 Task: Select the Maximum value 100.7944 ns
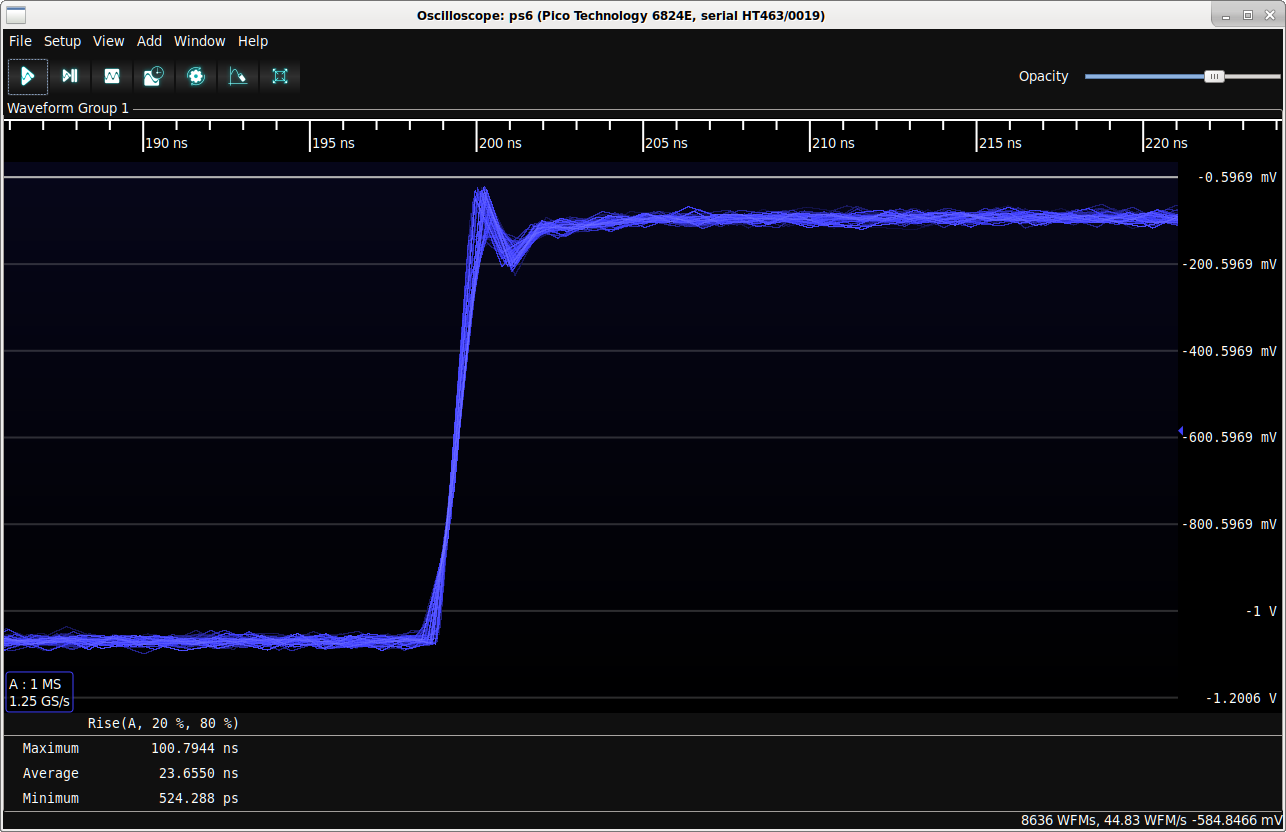195,748
